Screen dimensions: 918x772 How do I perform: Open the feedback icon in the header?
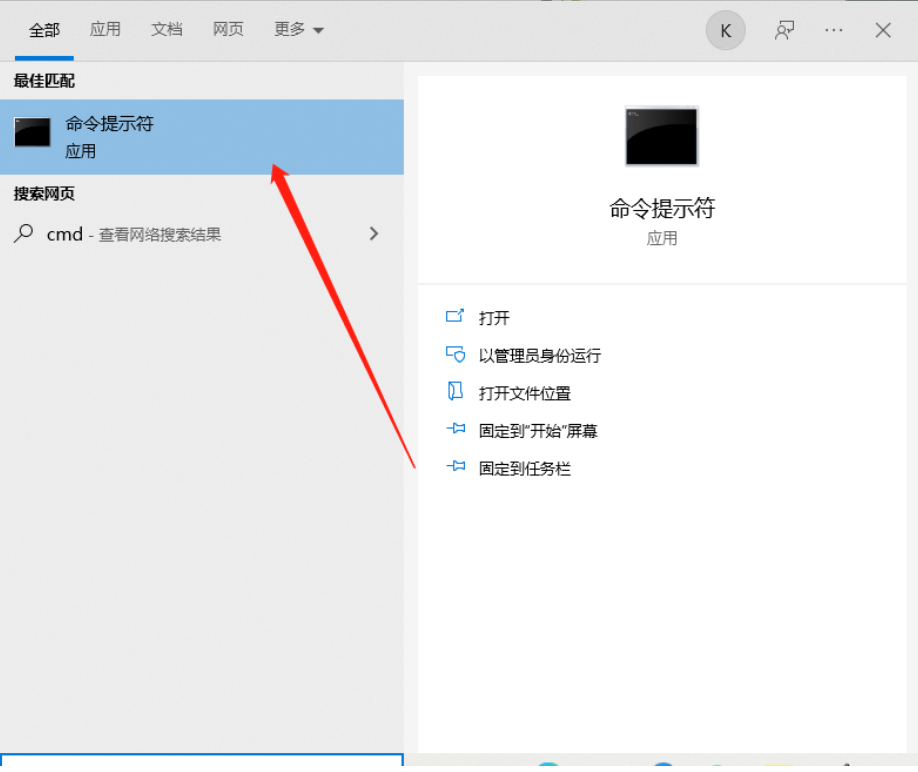(x=784, y=30)
